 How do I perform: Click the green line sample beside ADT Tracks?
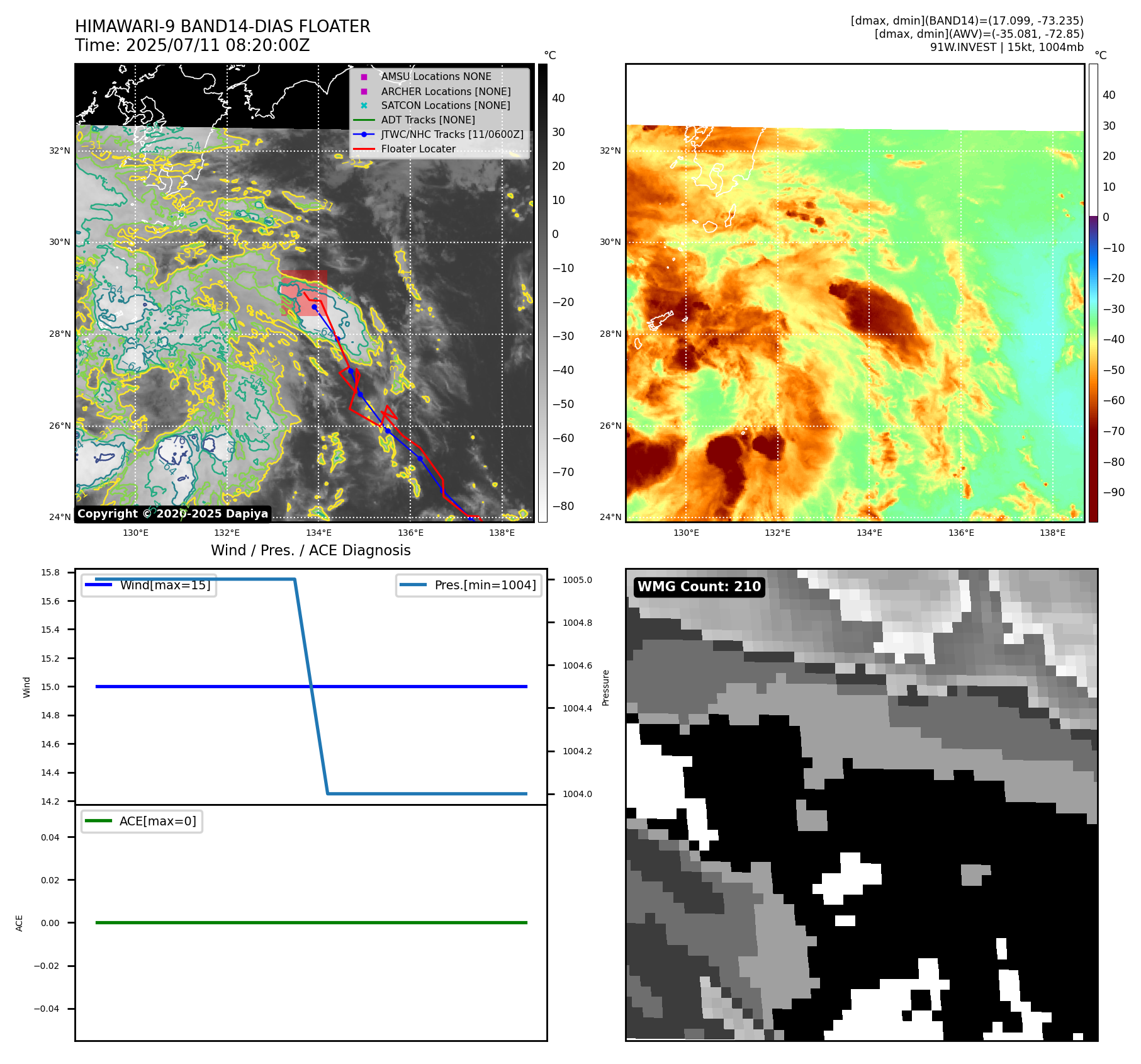click(x=364, y=120)
